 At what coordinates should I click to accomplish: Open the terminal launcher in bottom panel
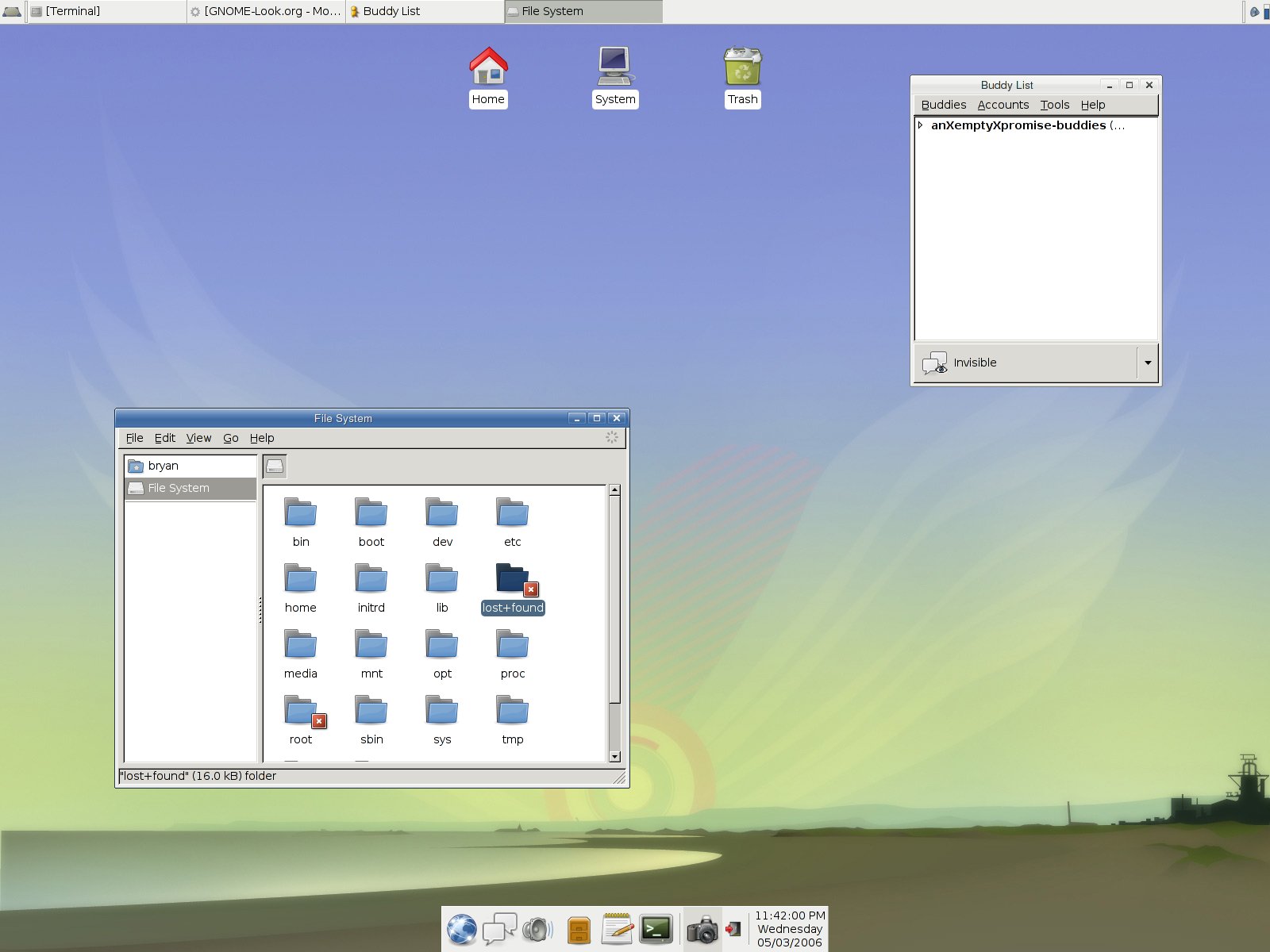(x=656, y=929)
